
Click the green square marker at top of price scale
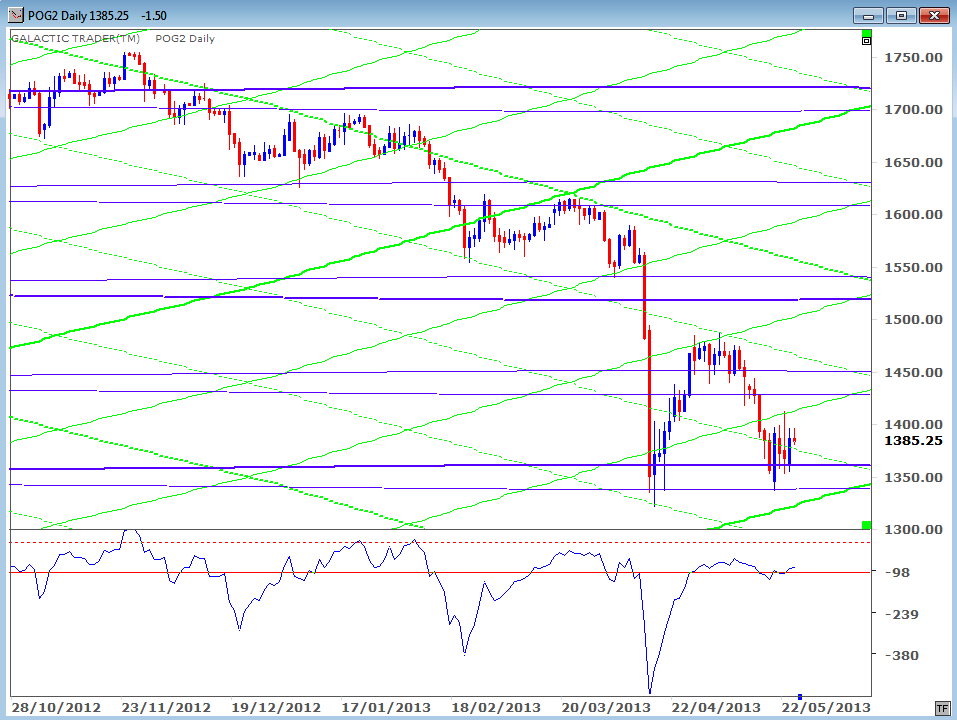point(866,33)
